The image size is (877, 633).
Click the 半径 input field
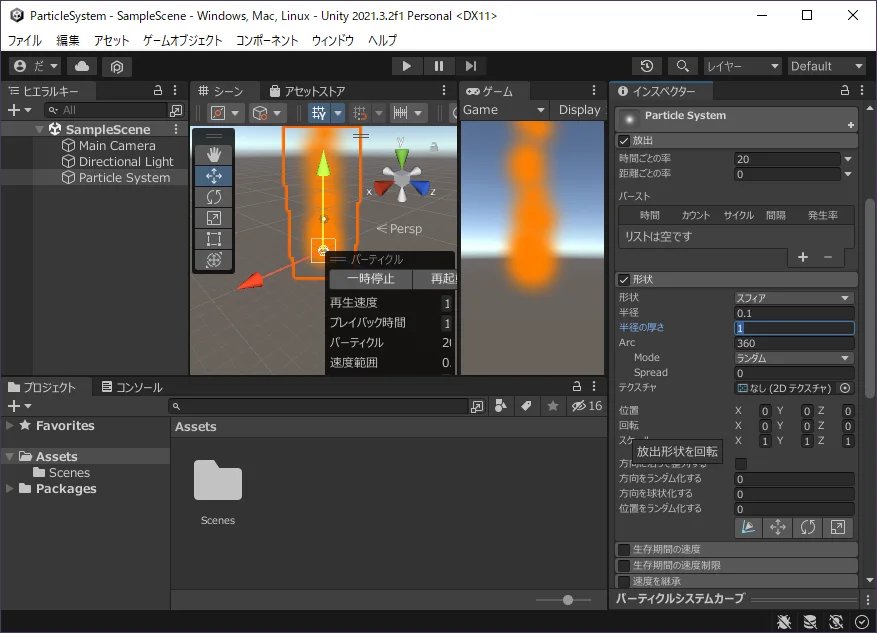pos(794,313)
